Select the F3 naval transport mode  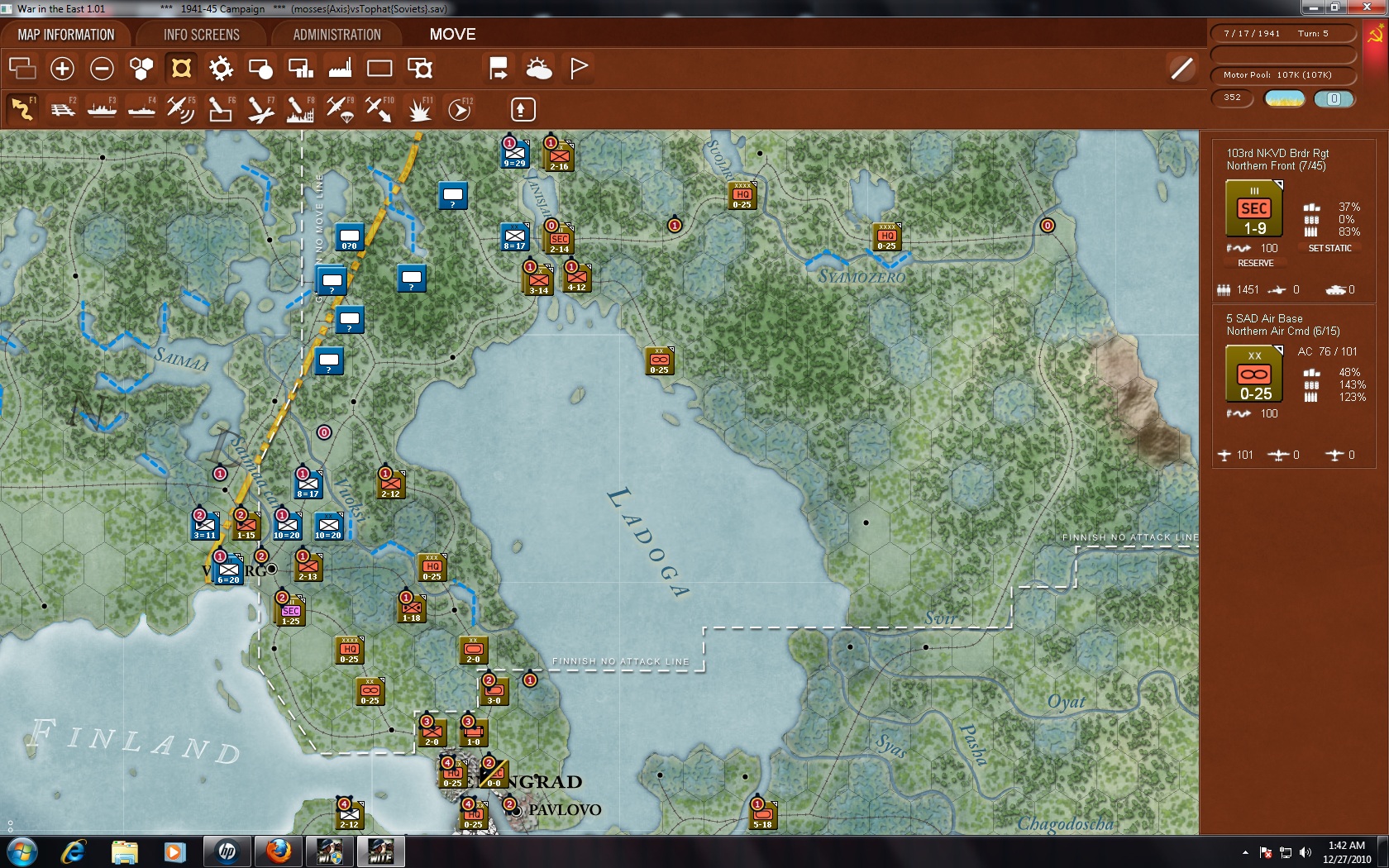pos(102,108)
